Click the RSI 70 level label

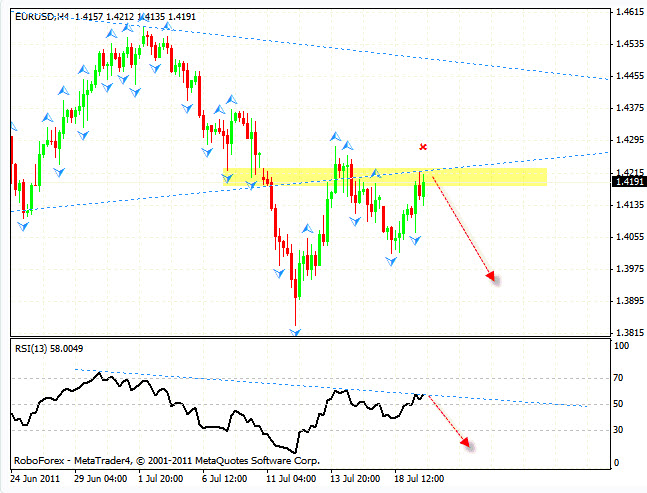click(618, 378)
